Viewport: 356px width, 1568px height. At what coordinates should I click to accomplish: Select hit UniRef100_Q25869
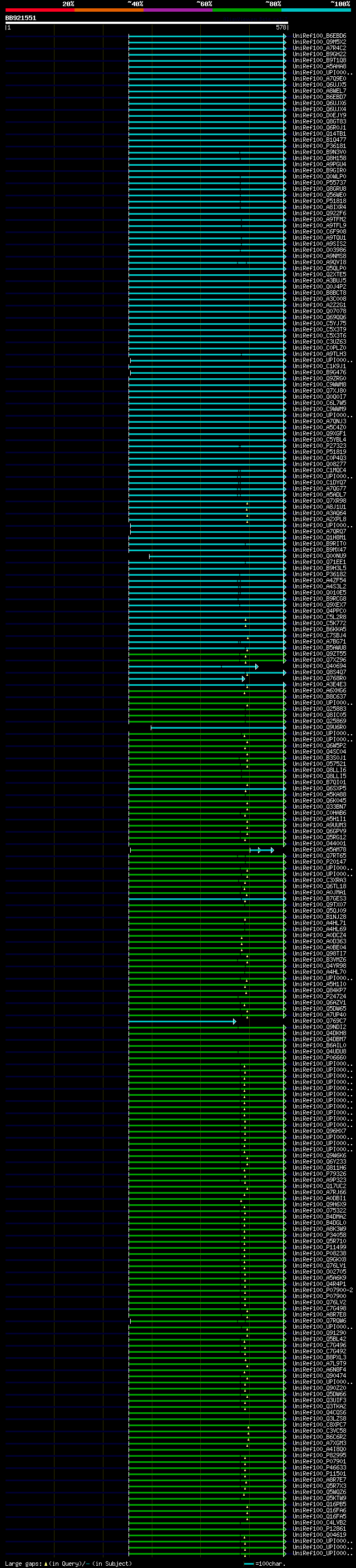[319, 721]
